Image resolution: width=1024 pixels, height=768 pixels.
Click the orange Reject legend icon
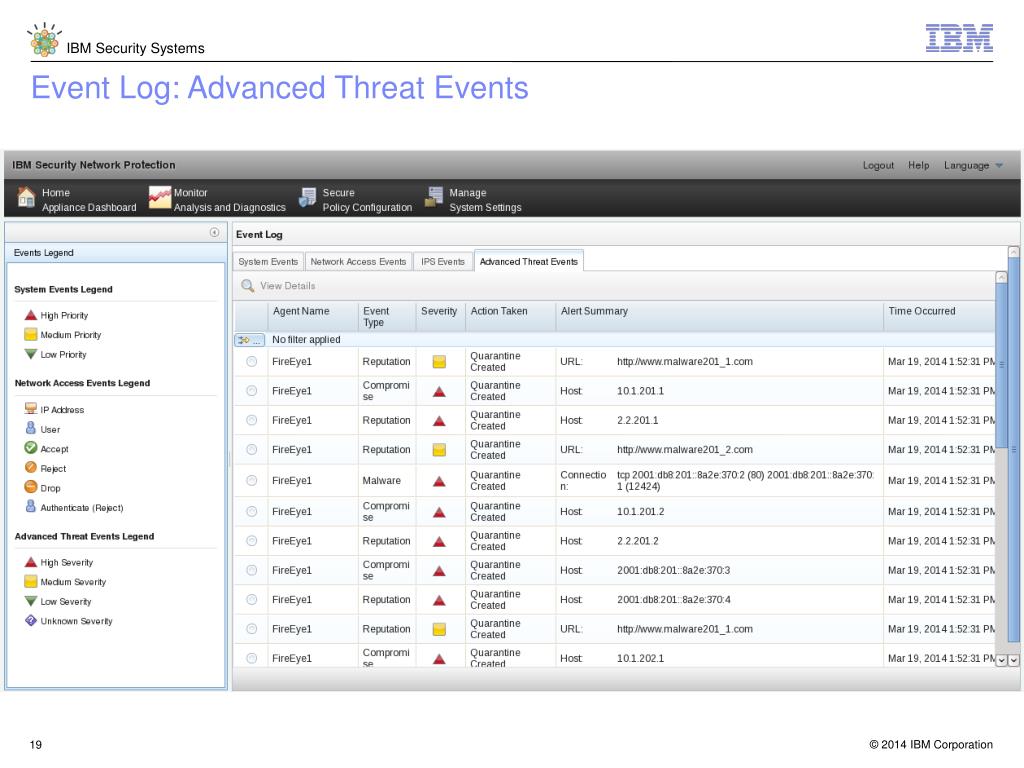coord(31,468)
